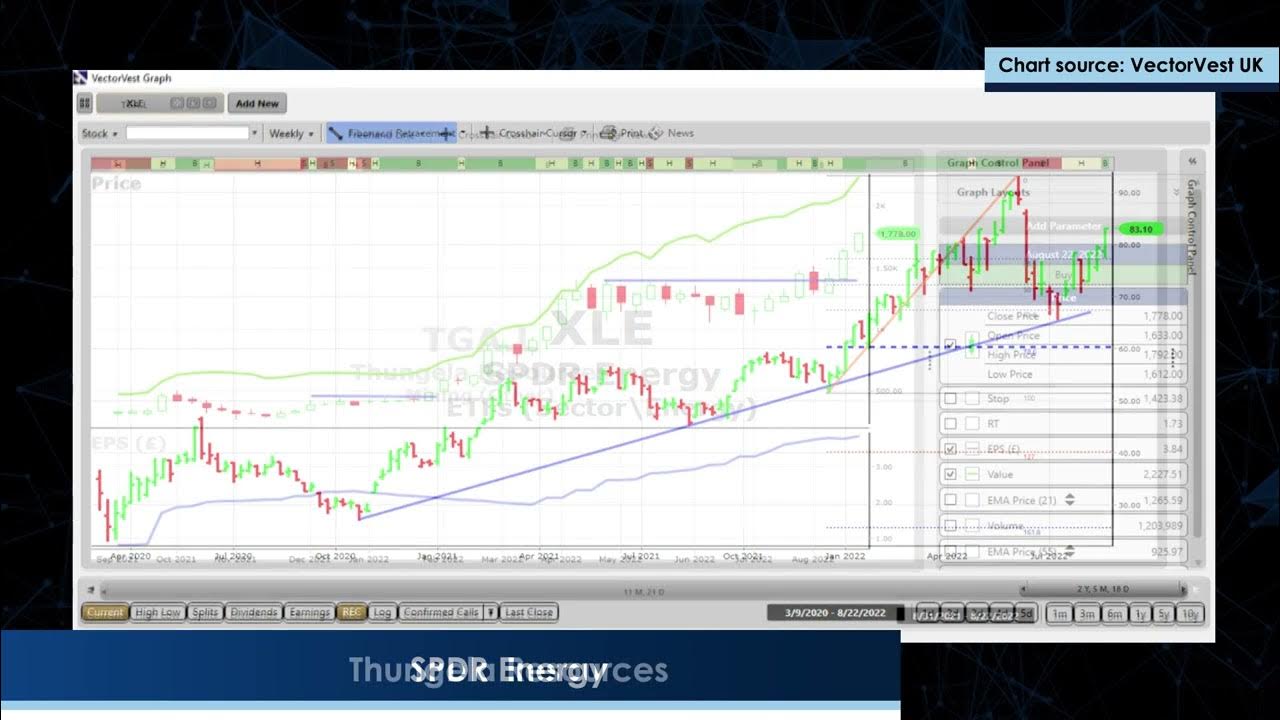Viewport: 1280px width, 720px height.
Task: Click the Graph Control Panel vertical tab
Action: pyautogui.click(x=1191, y=227)
